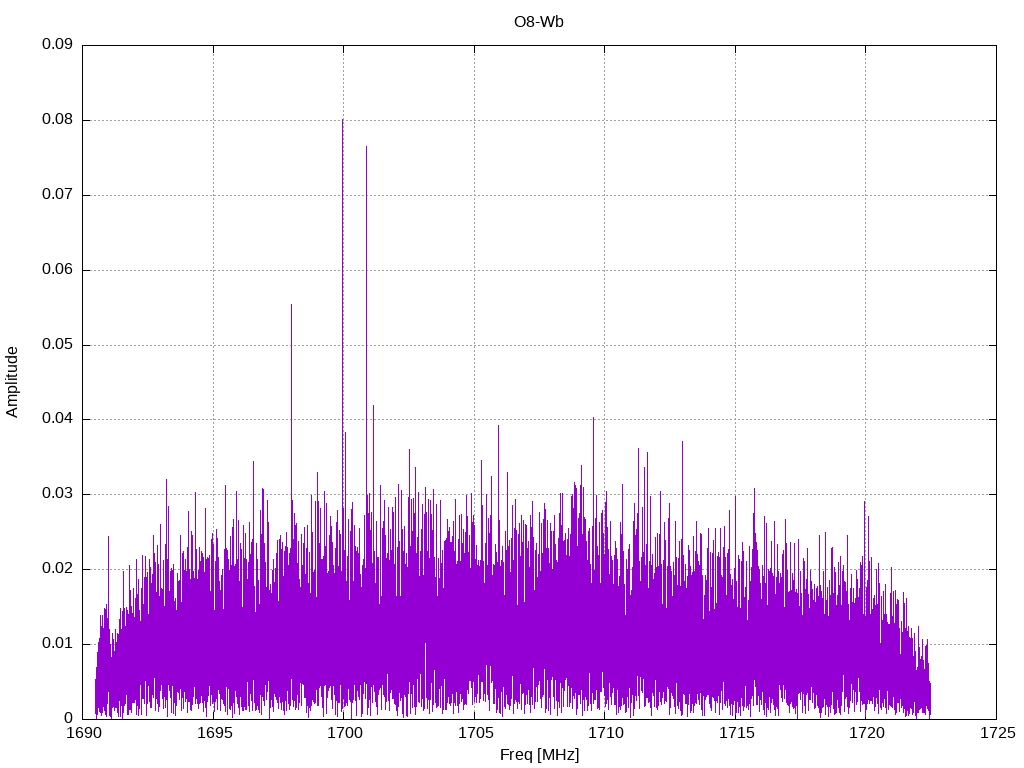
Task: Click the 0.09 y-axis tick label
Action: (x=56, y=45)
